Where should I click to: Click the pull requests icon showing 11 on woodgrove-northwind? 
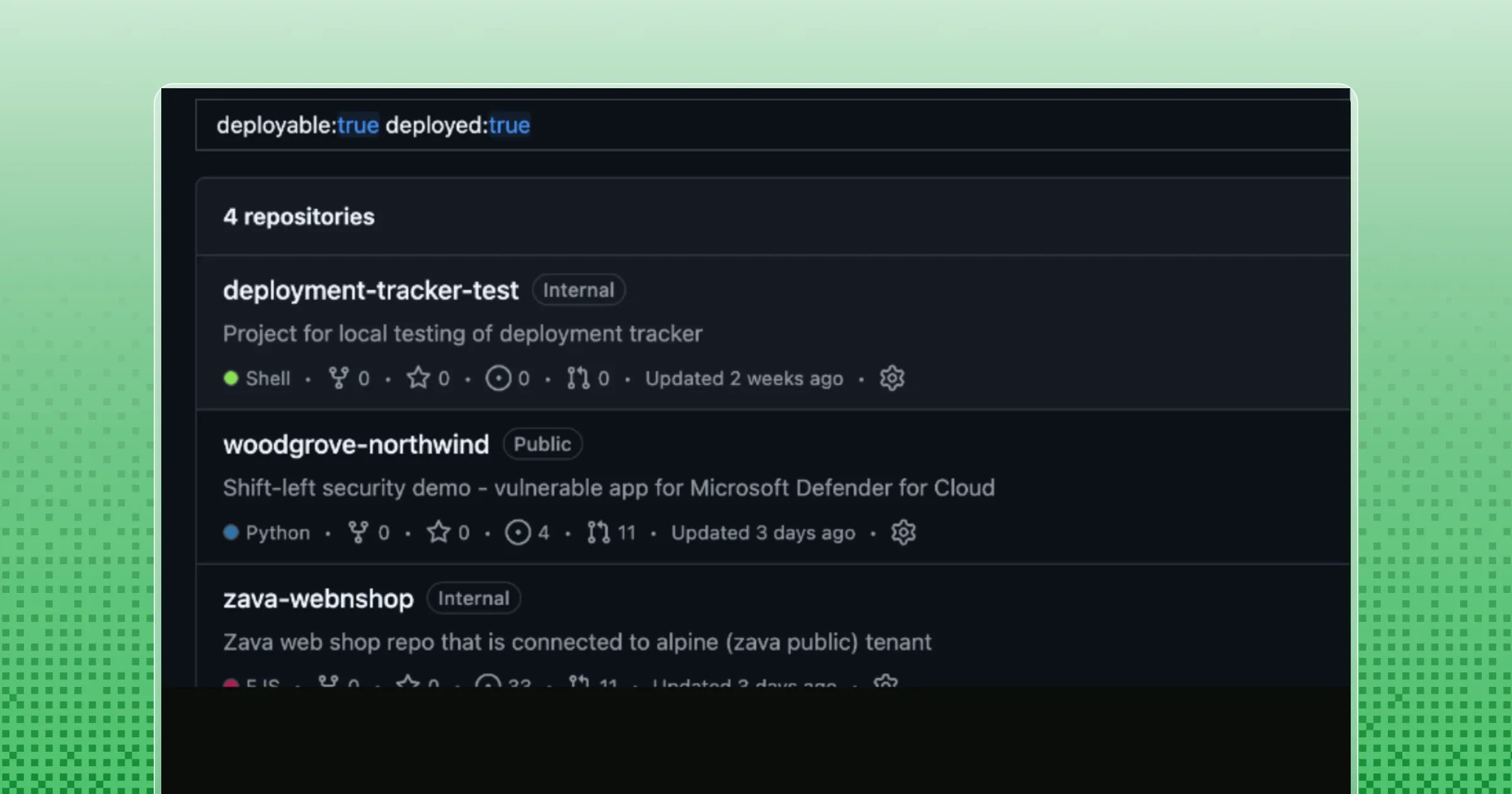(598, 532)
